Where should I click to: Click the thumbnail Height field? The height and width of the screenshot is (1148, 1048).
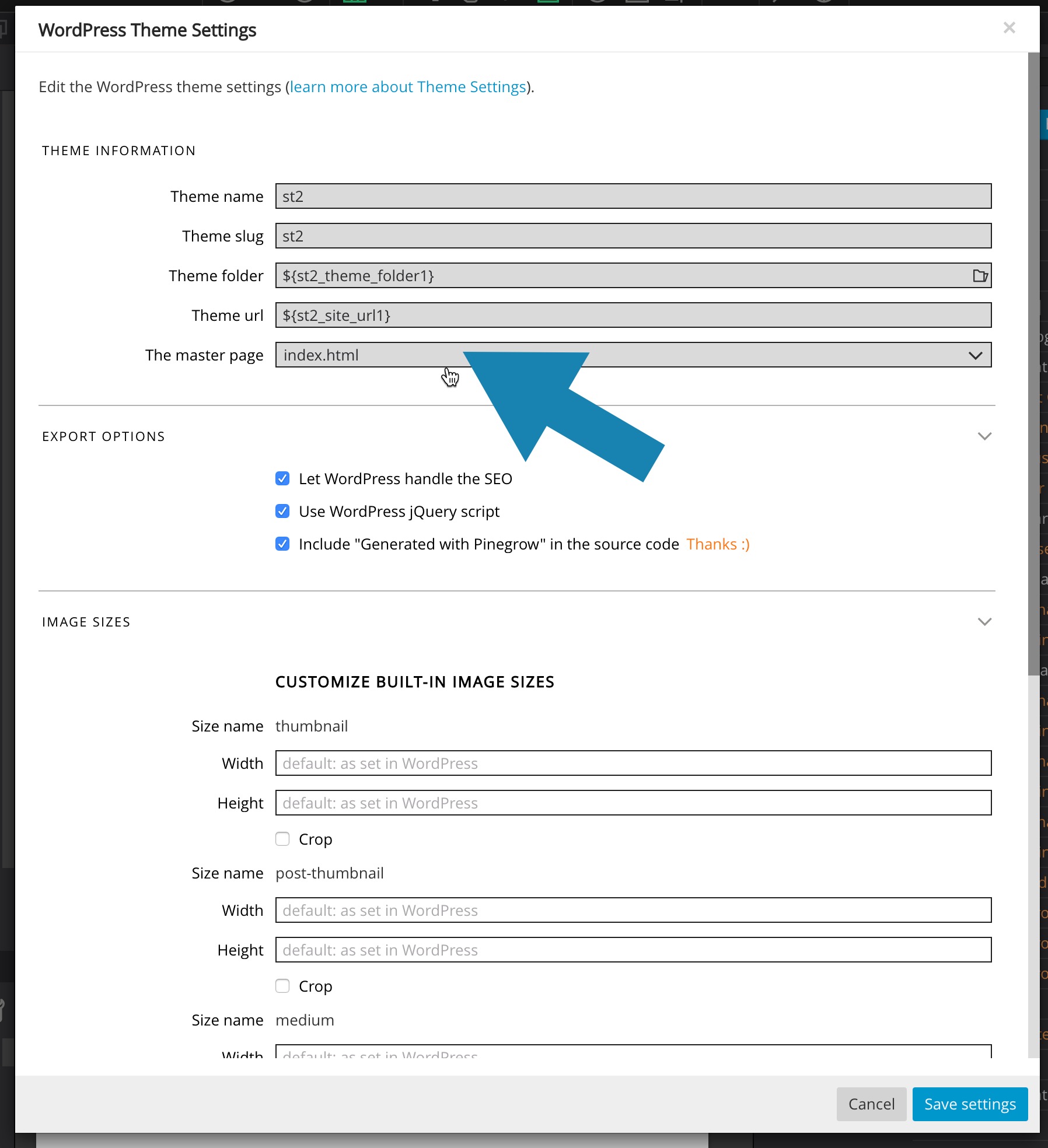click(633, 803)
